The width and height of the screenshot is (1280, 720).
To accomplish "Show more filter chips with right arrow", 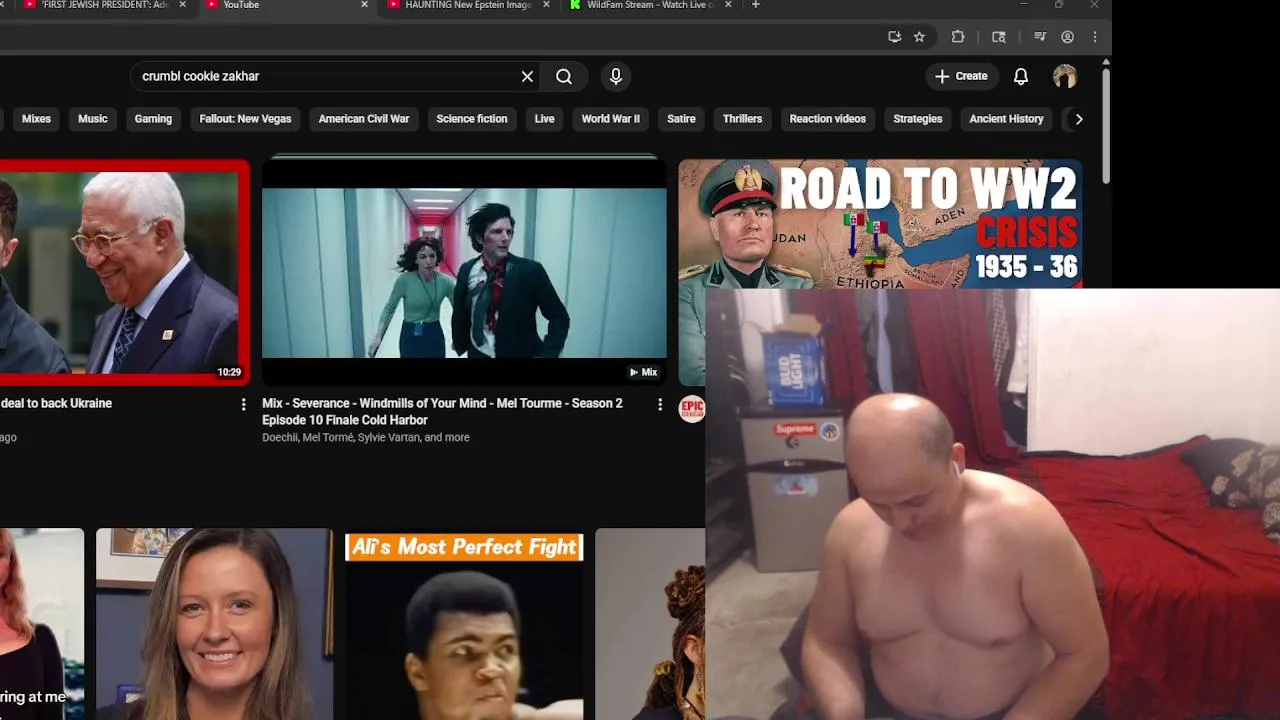I will pos(1079,119).
